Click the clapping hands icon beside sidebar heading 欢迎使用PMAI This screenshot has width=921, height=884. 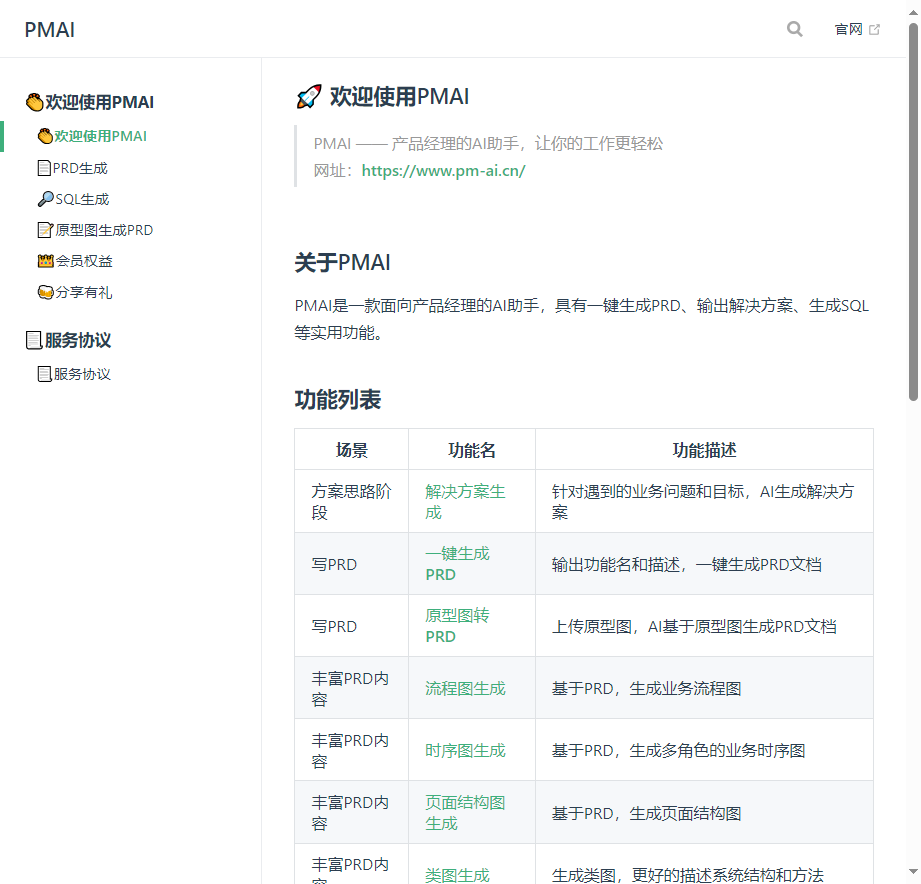(35, 102)
